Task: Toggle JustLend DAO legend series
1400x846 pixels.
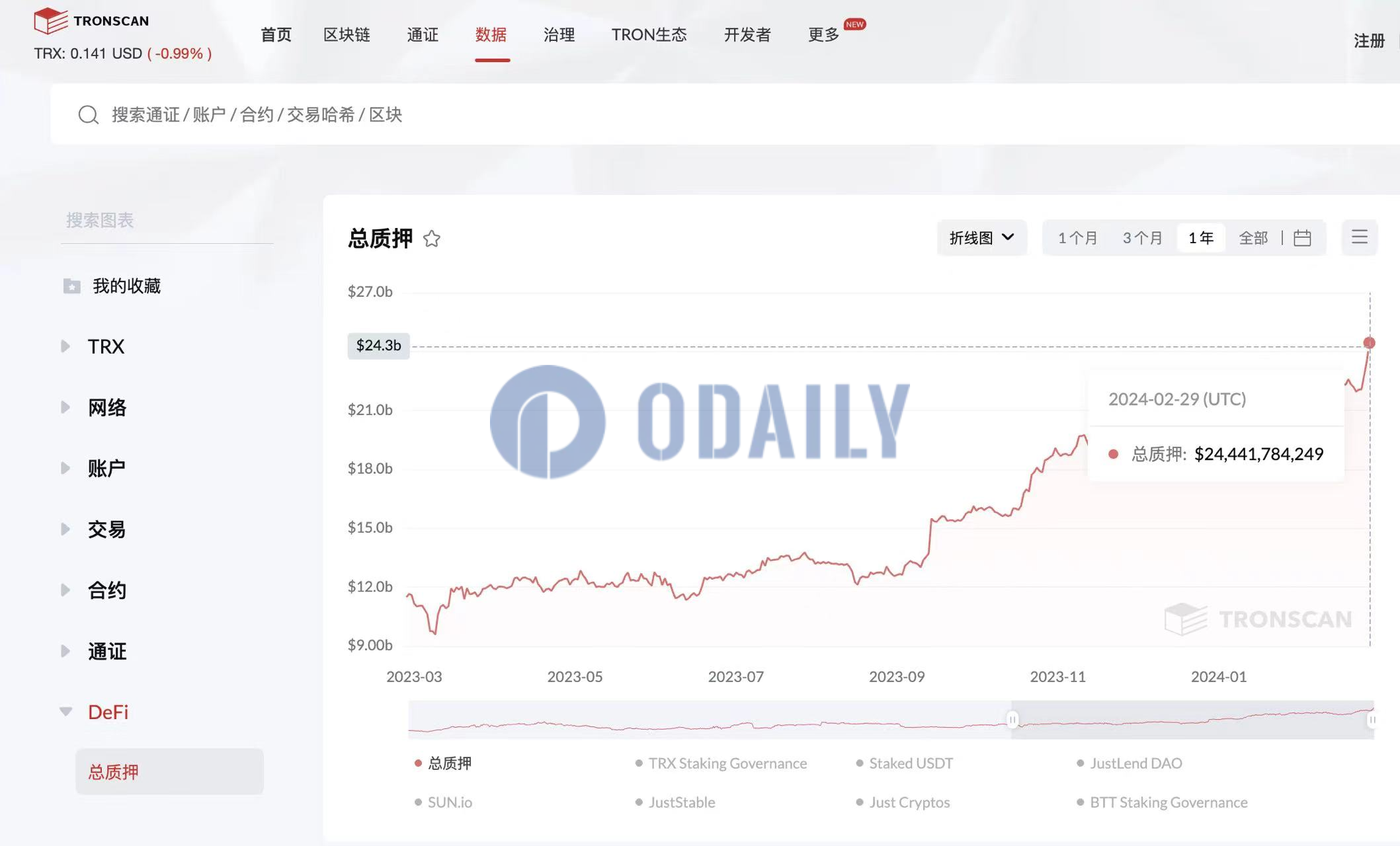Action: (1130, 763)
